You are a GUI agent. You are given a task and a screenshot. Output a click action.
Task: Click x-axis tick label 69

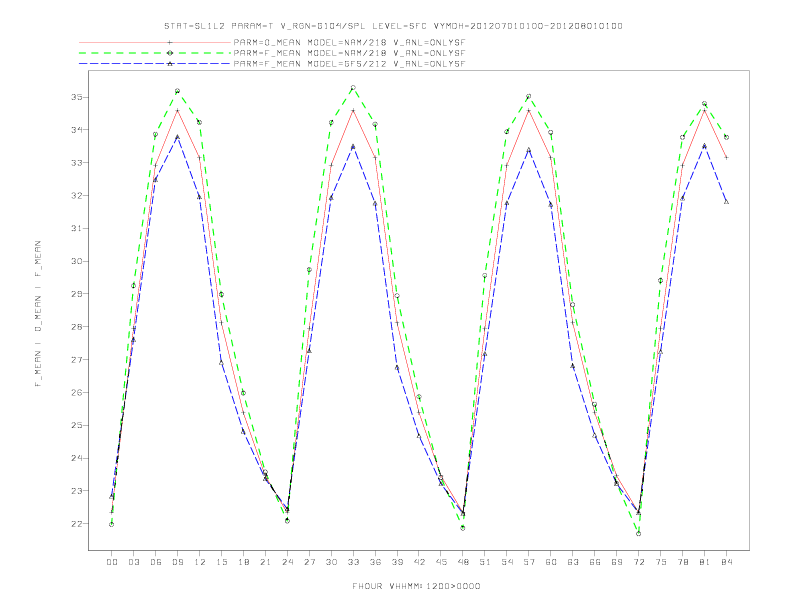pos(617,562)
